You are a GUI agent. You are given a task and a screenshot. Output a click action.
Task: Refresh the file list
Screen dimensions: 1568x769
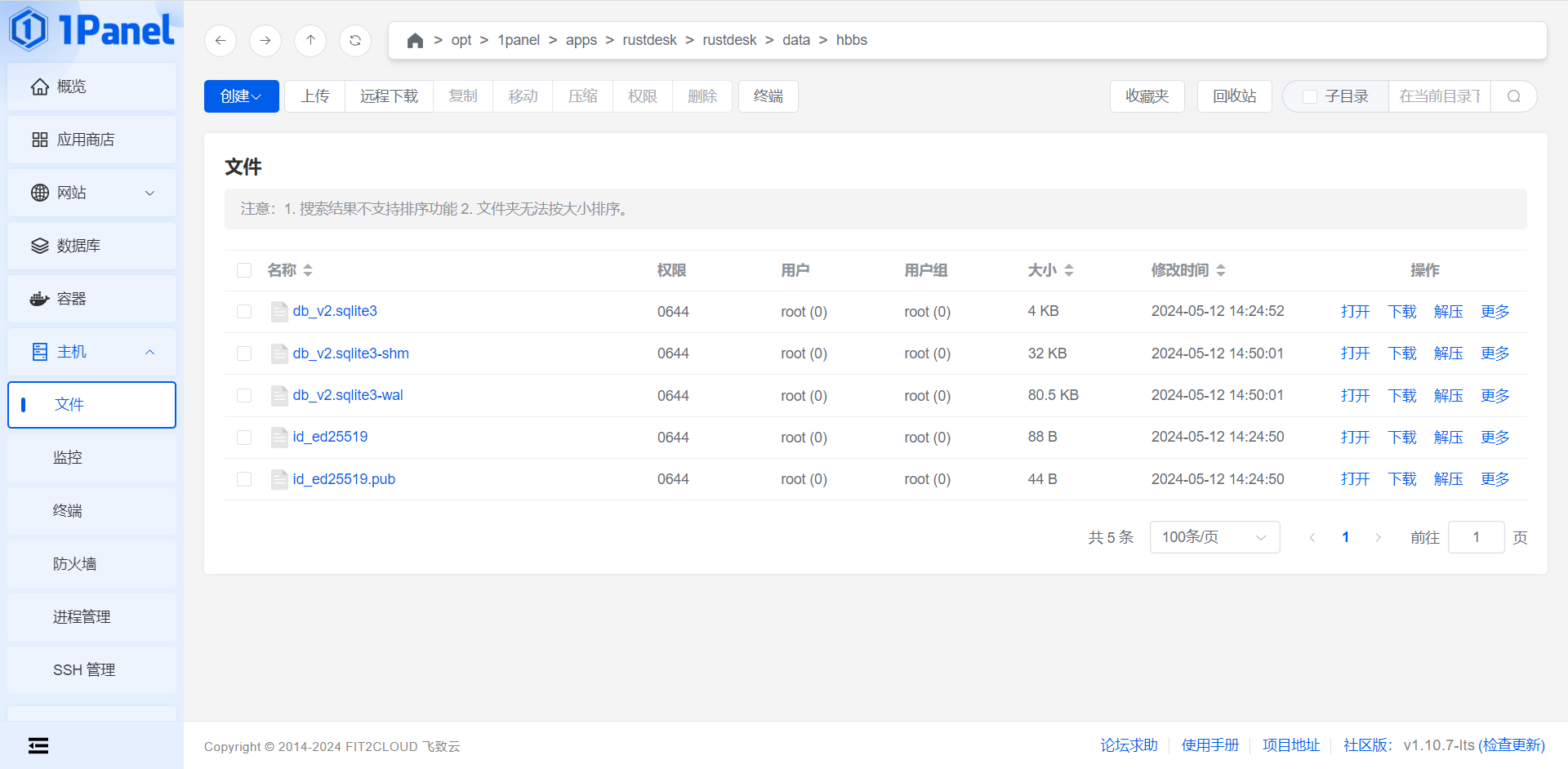pyautogui.click(x=355, y=40)
